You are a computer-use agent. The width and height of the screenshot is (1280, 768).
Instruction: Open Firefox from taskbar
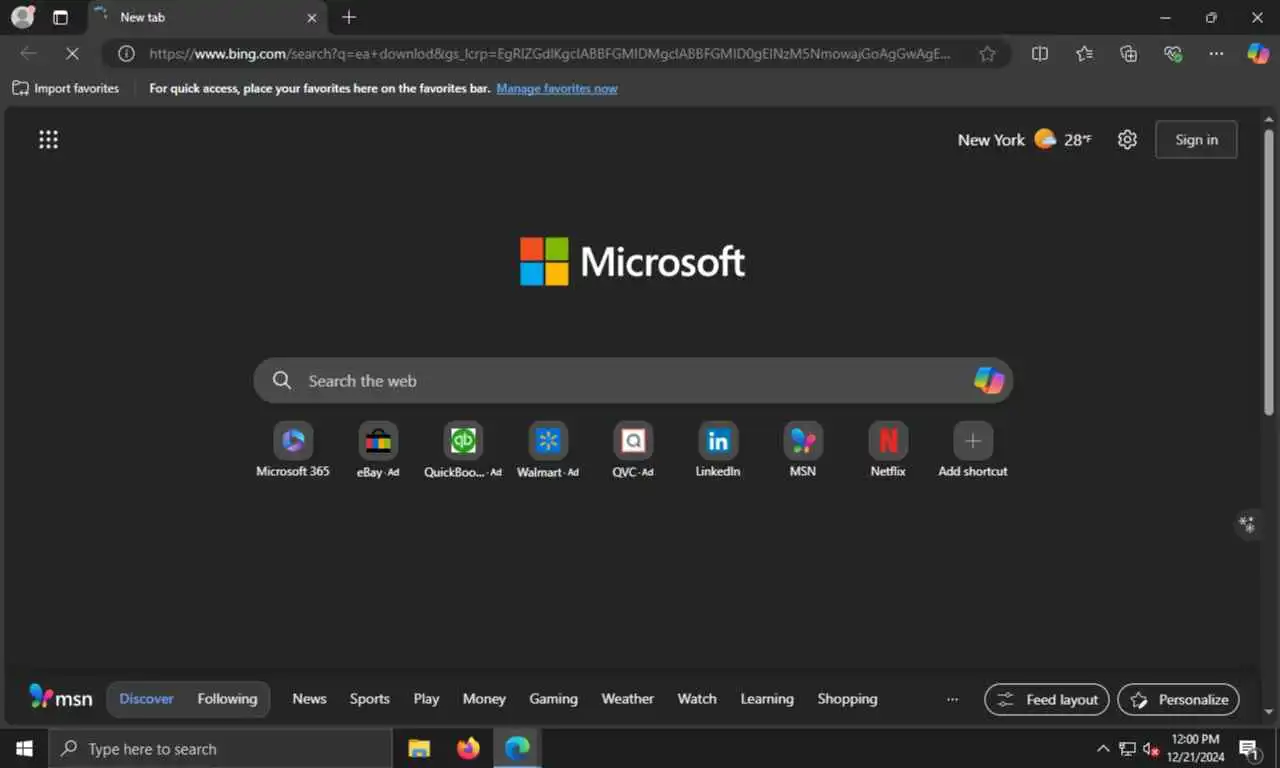click(468, 748)
